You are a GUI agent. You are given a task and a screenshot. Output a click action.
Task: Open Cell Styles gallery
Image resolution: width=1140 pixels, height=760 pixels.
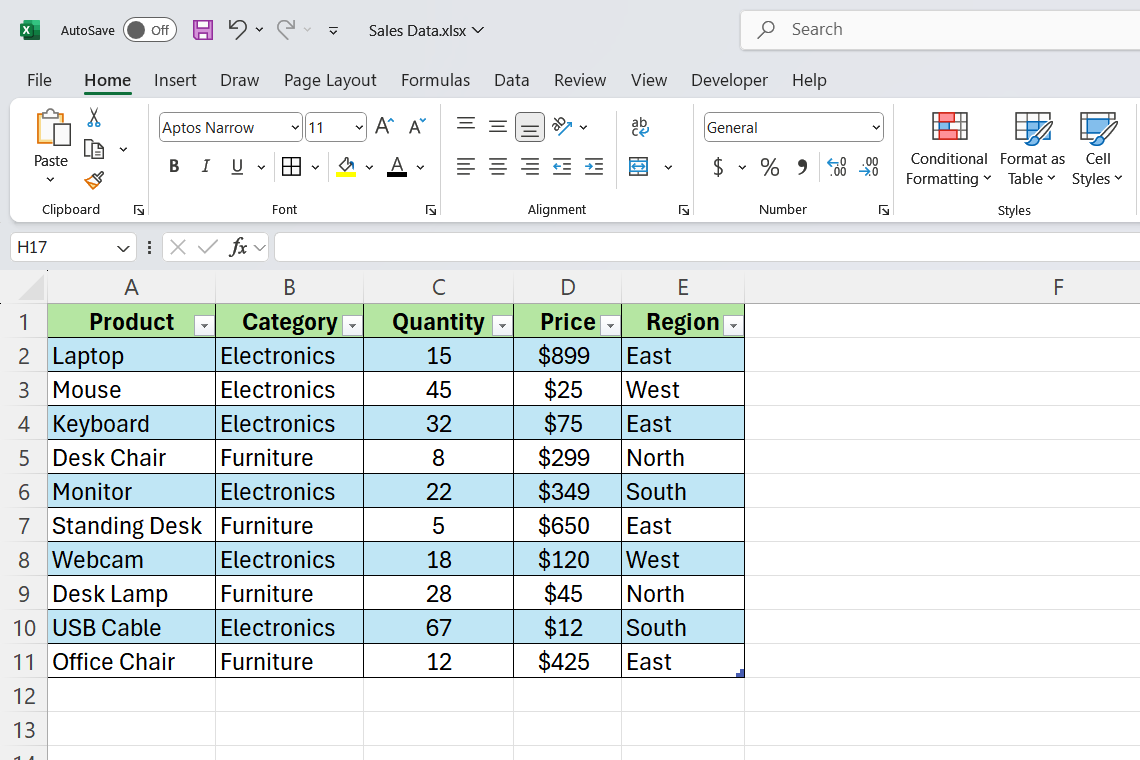tap(1098, 149)
